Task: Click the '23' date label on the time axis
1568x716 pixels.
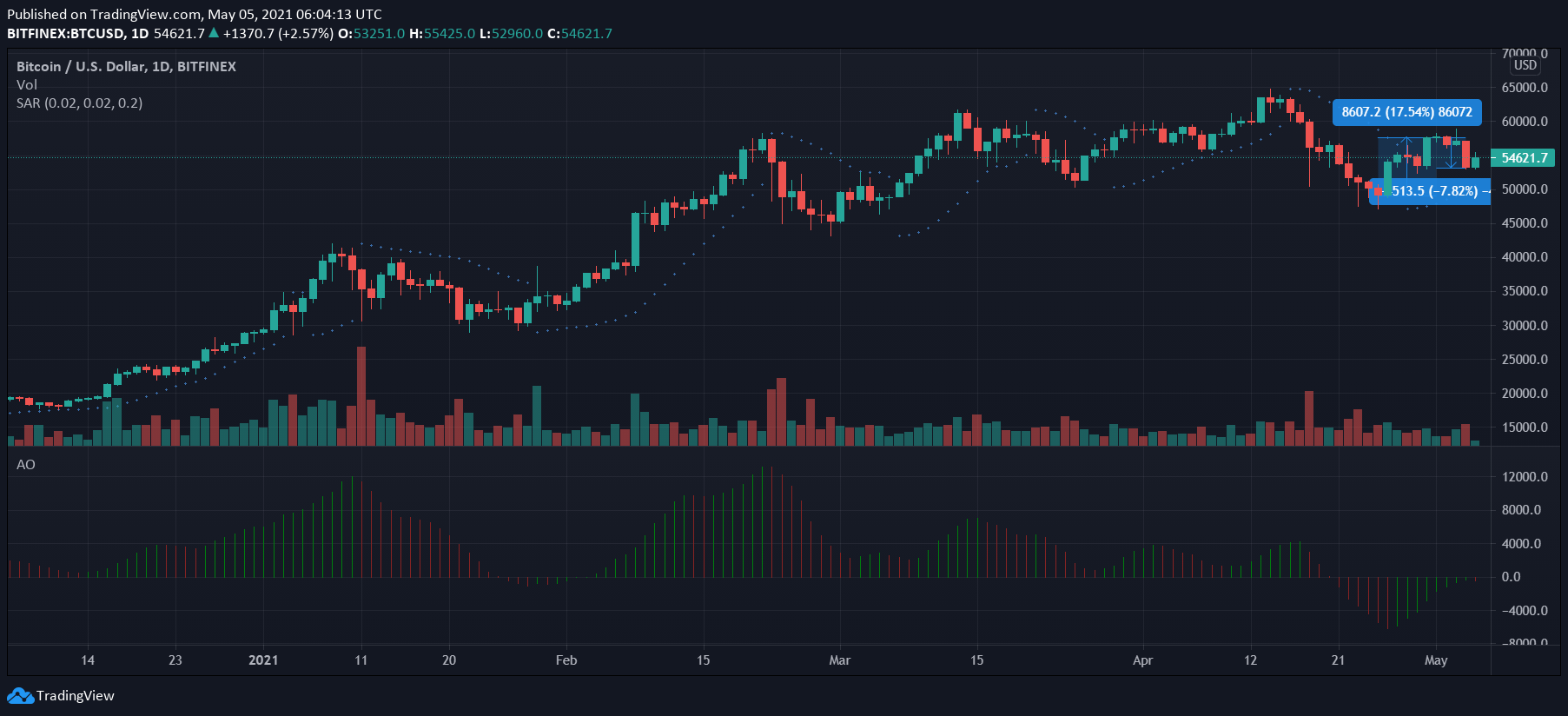Action: [175, 660]
